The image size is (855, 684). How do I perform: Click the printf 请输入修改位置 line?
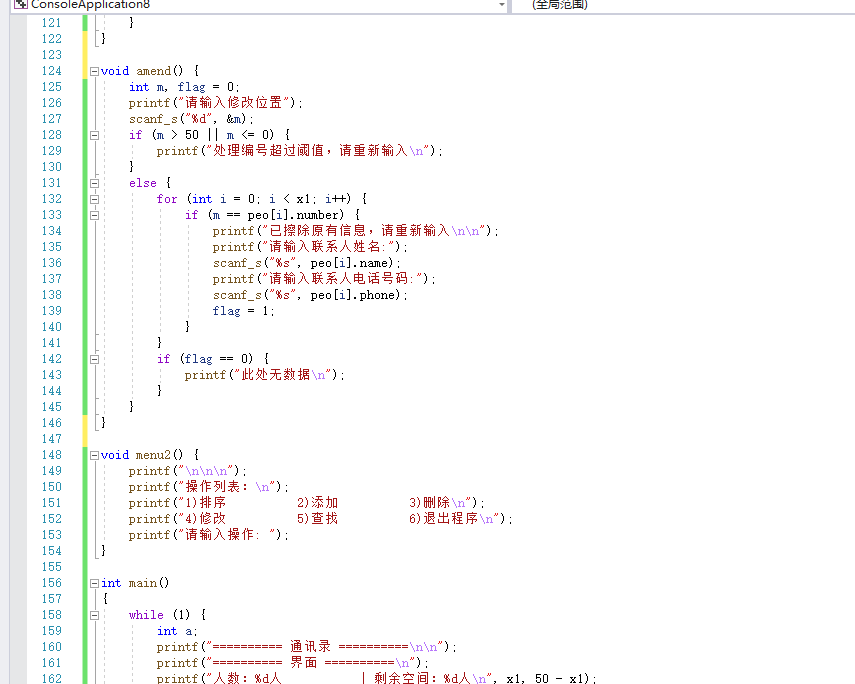215,103
